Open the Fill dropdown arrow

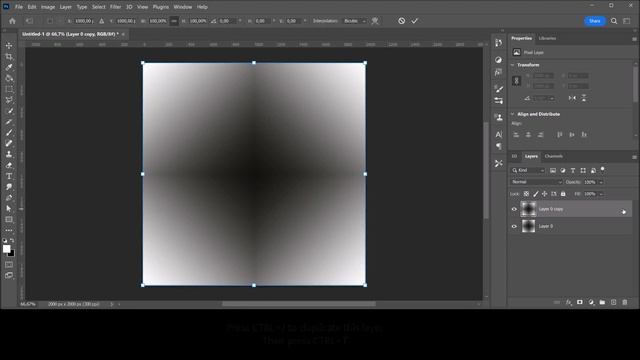point(601,194)
